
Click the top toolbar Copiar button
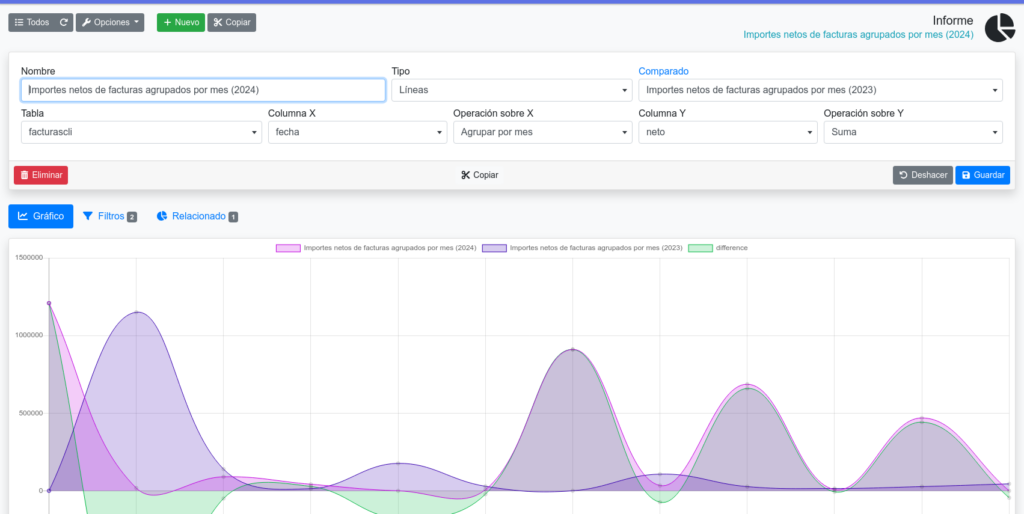(x=232, y=22)
